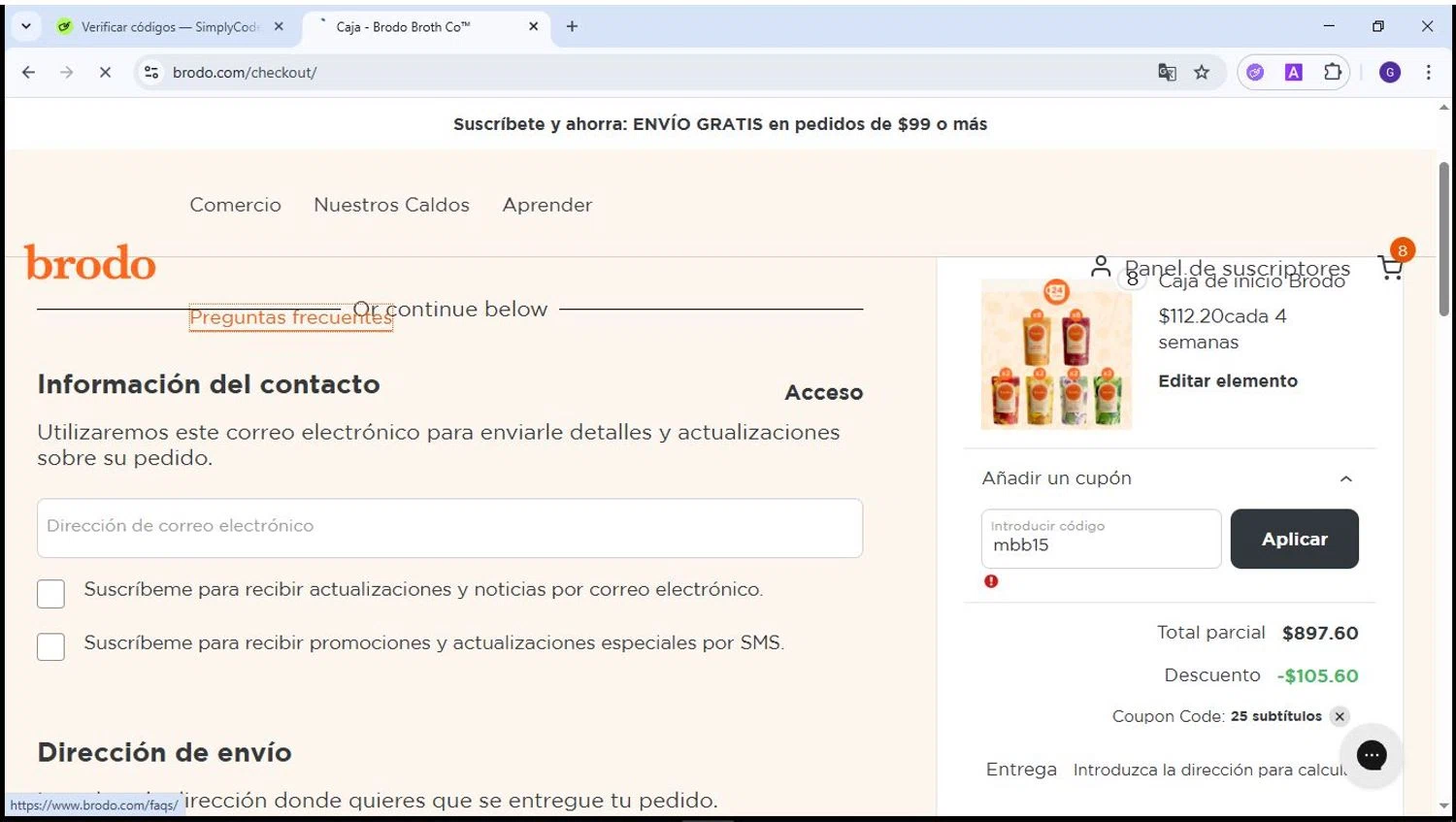Open the Chrome three-dot menu
The height and width of the screenshot is (822, 1456).
1428,72
